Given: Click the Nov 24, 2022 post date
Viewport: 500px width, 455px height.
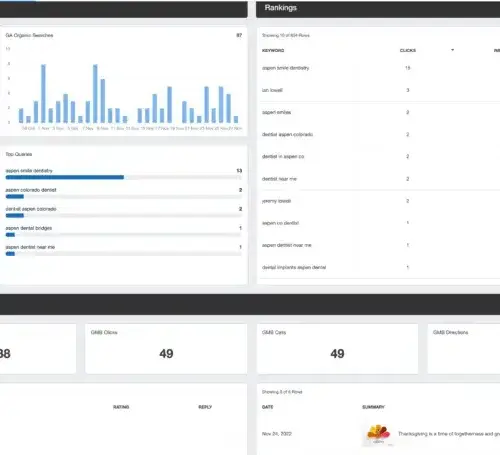Looking at the screenshot, I should pyautogui.click(x=277, y=434).
